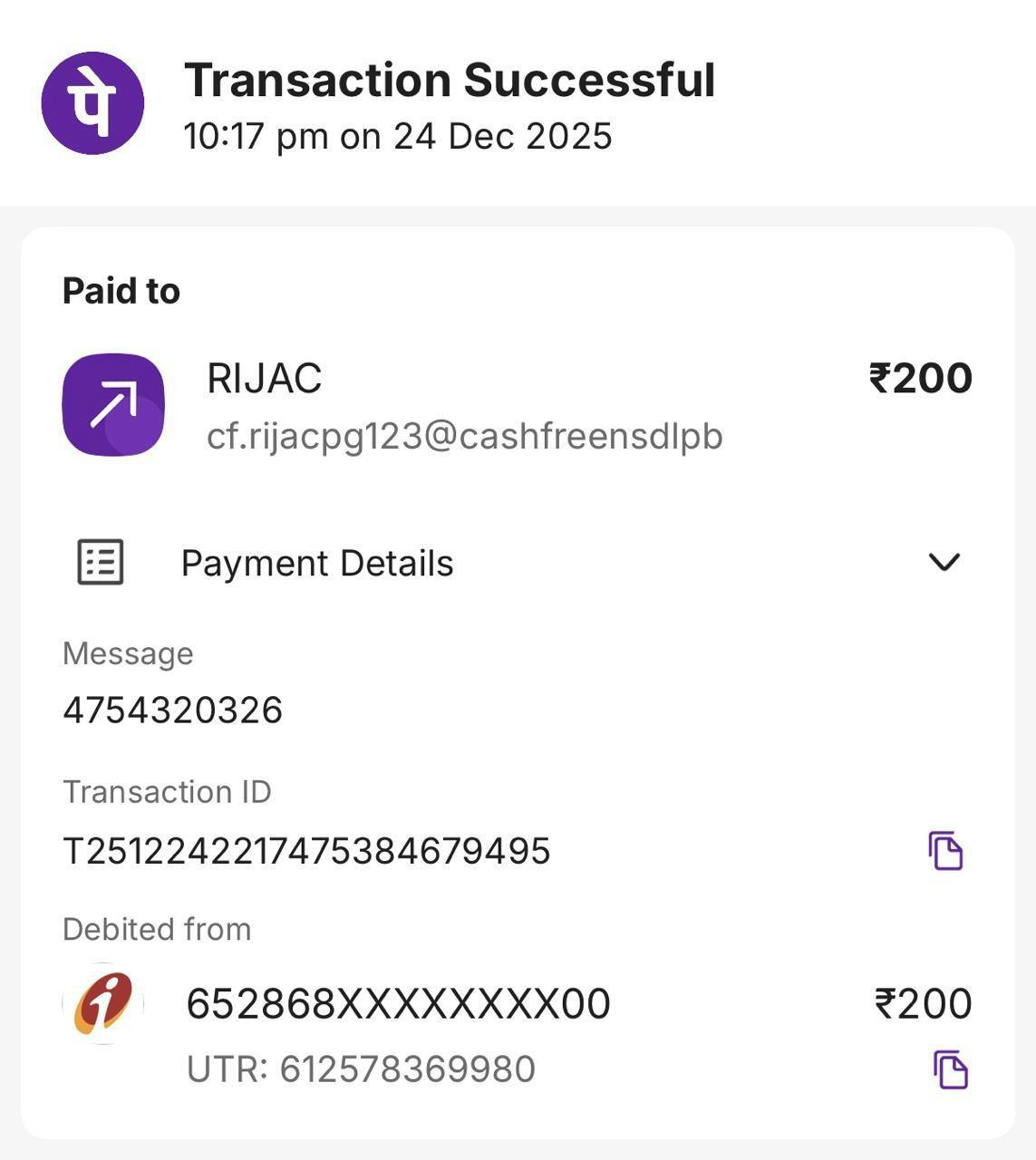The image size is (1036, 1160).
Task: Collapse Payment Details with the chevron arrow
Action: pos(944,562)
